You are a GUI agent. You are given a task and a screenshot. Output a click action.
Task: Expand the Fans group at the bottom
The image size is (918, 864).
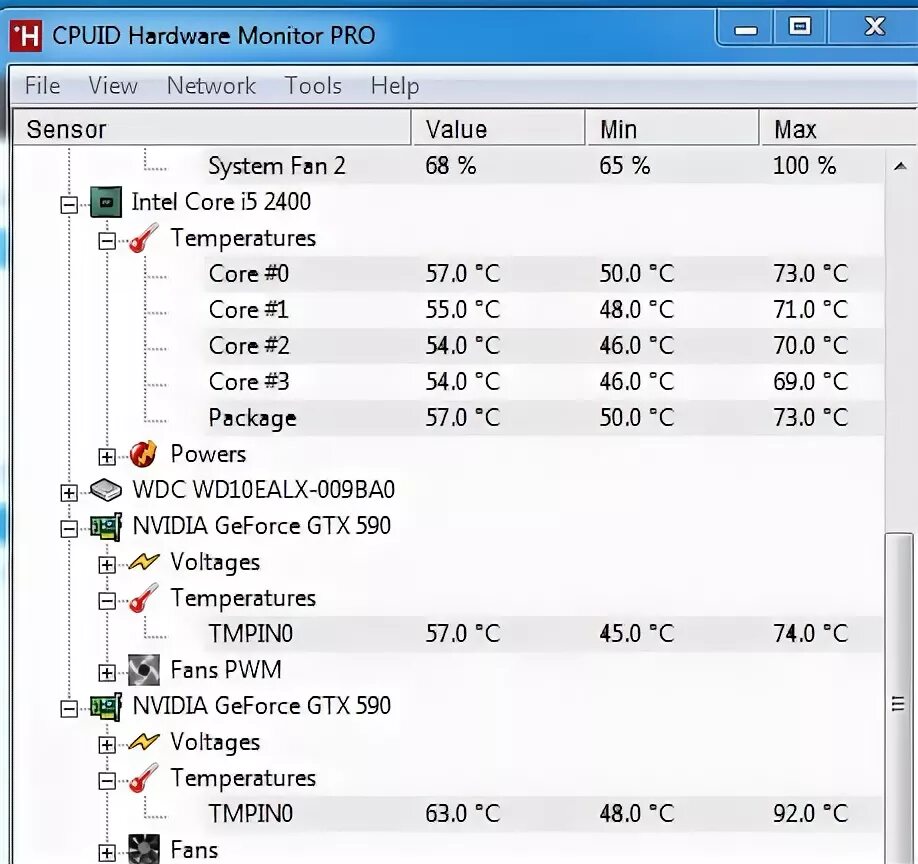point(107,853)
